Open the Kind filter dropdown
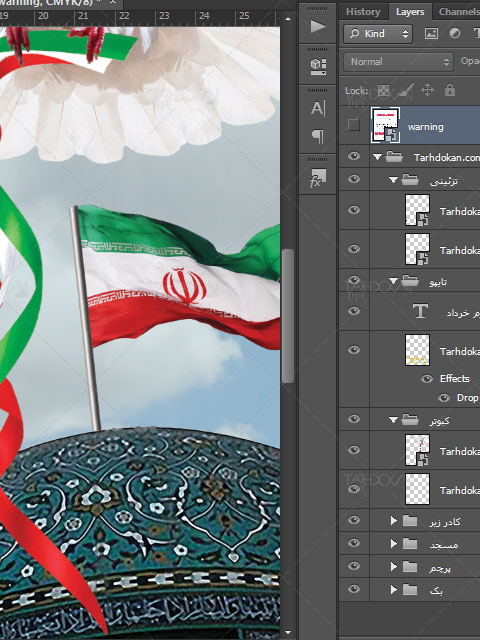 click(x=378, y=33)
